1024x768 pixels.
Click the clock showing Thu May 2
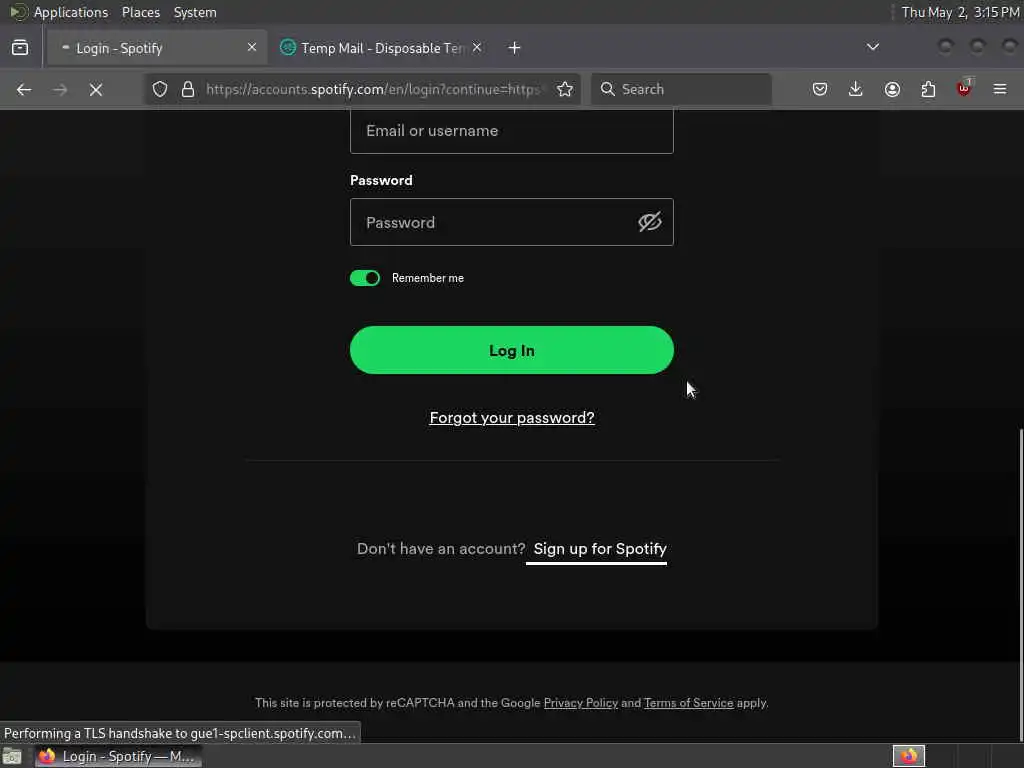[x=959, y=12]
